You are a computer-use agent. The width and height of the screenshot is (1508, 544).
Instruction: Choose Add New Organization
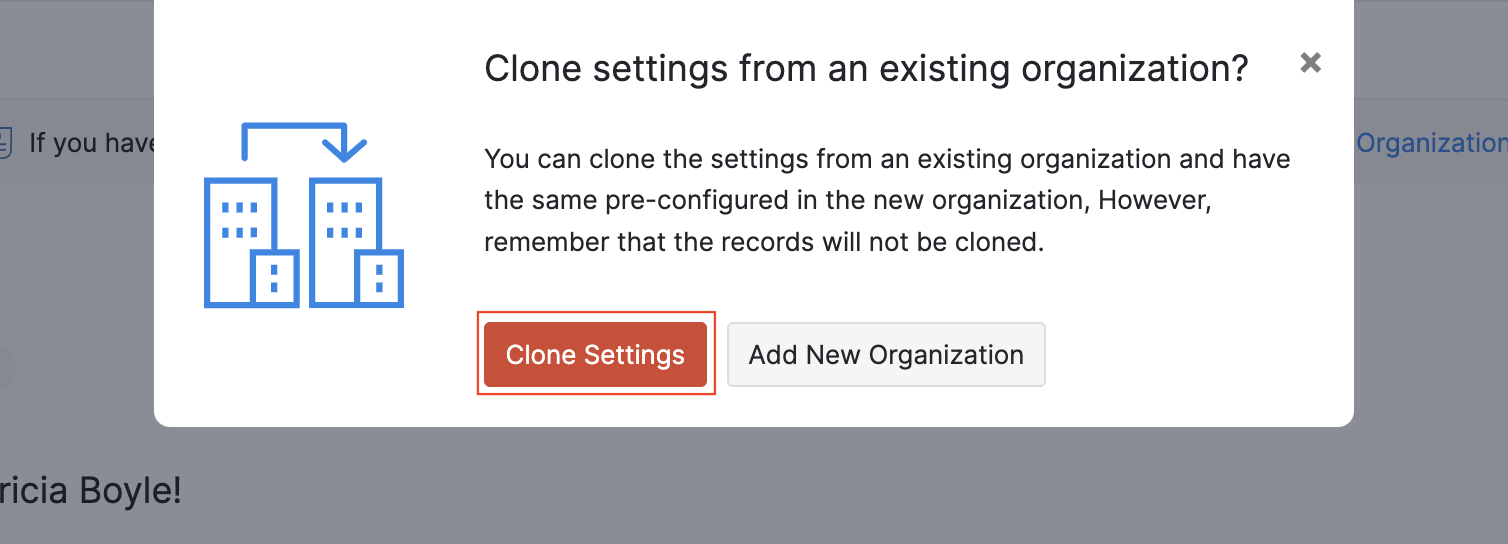886,354
